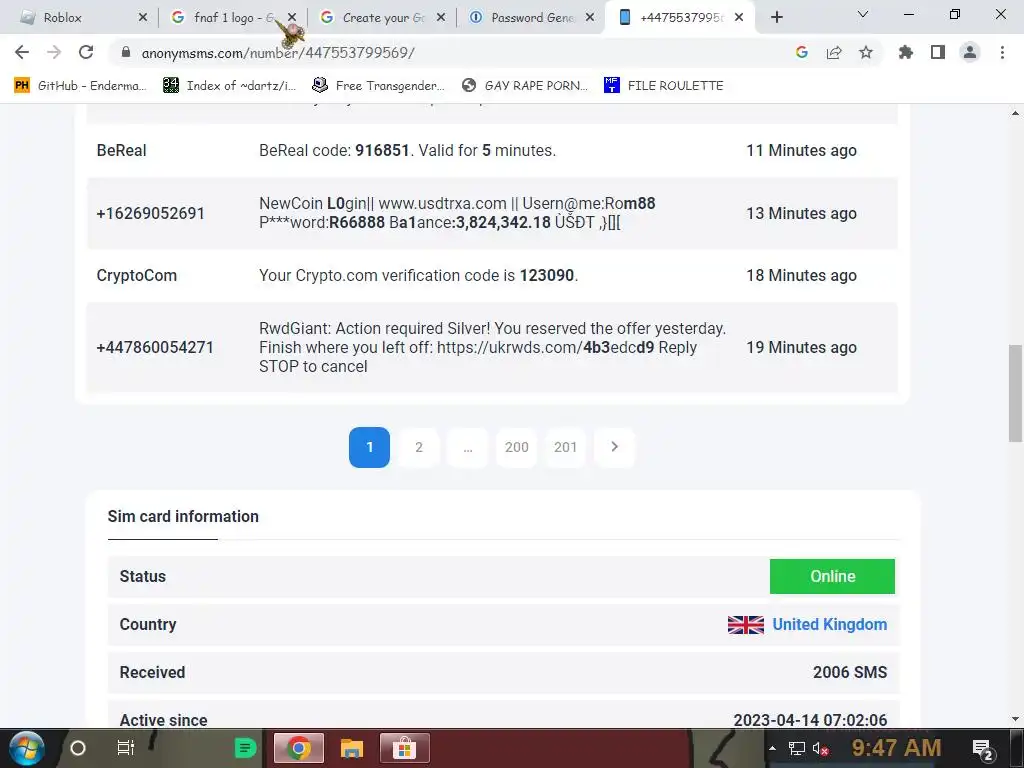1024x768 pixels.
Task: Open the GitHub - Enderman bookmark
Action: click(x=80, y=86)
